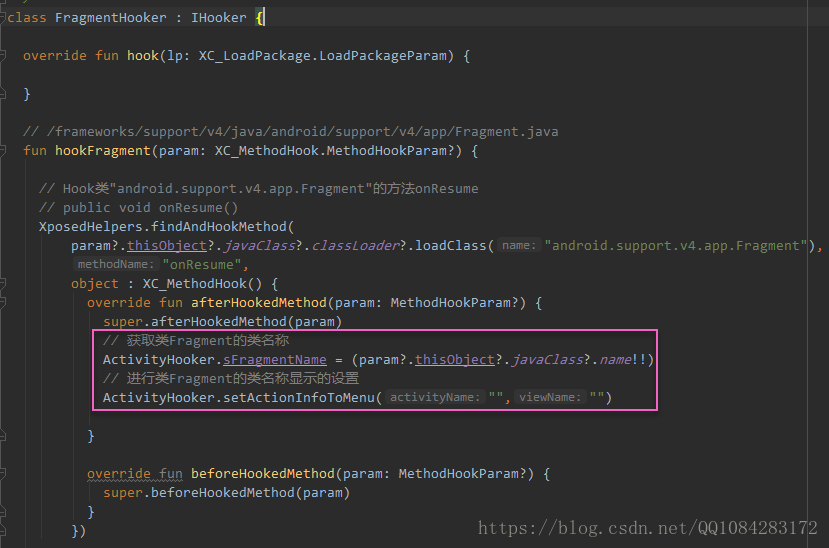
Task: Click the lp parameter name
Action: point(175,55)
